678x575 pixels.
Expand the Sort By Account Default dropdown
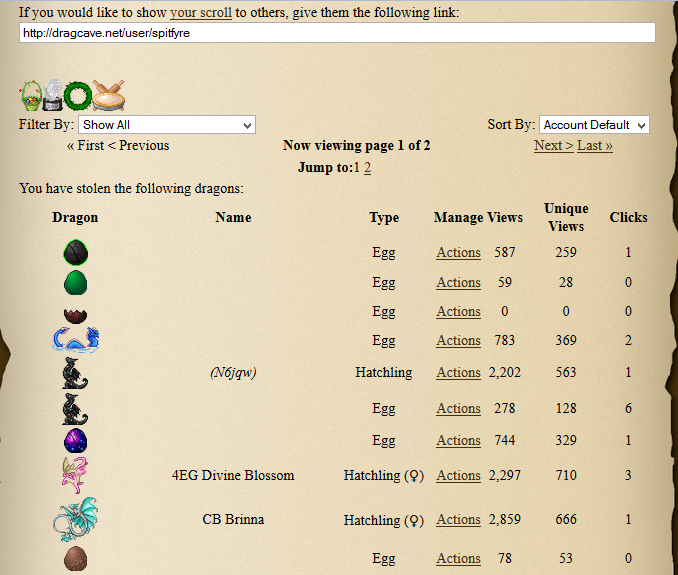pos(594,125)
